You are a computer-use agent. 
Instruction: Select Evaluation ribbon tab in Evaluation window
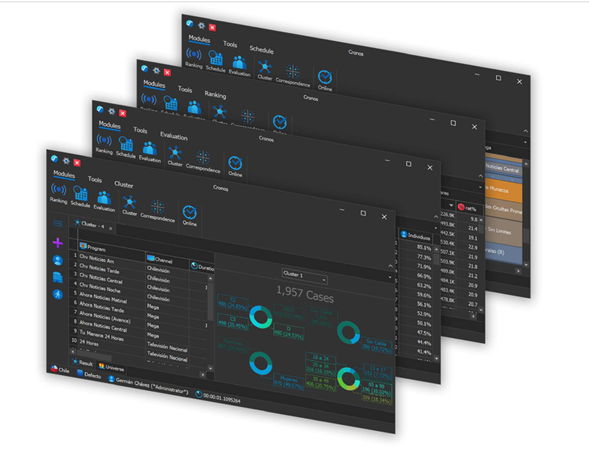[x=174, y=136]
